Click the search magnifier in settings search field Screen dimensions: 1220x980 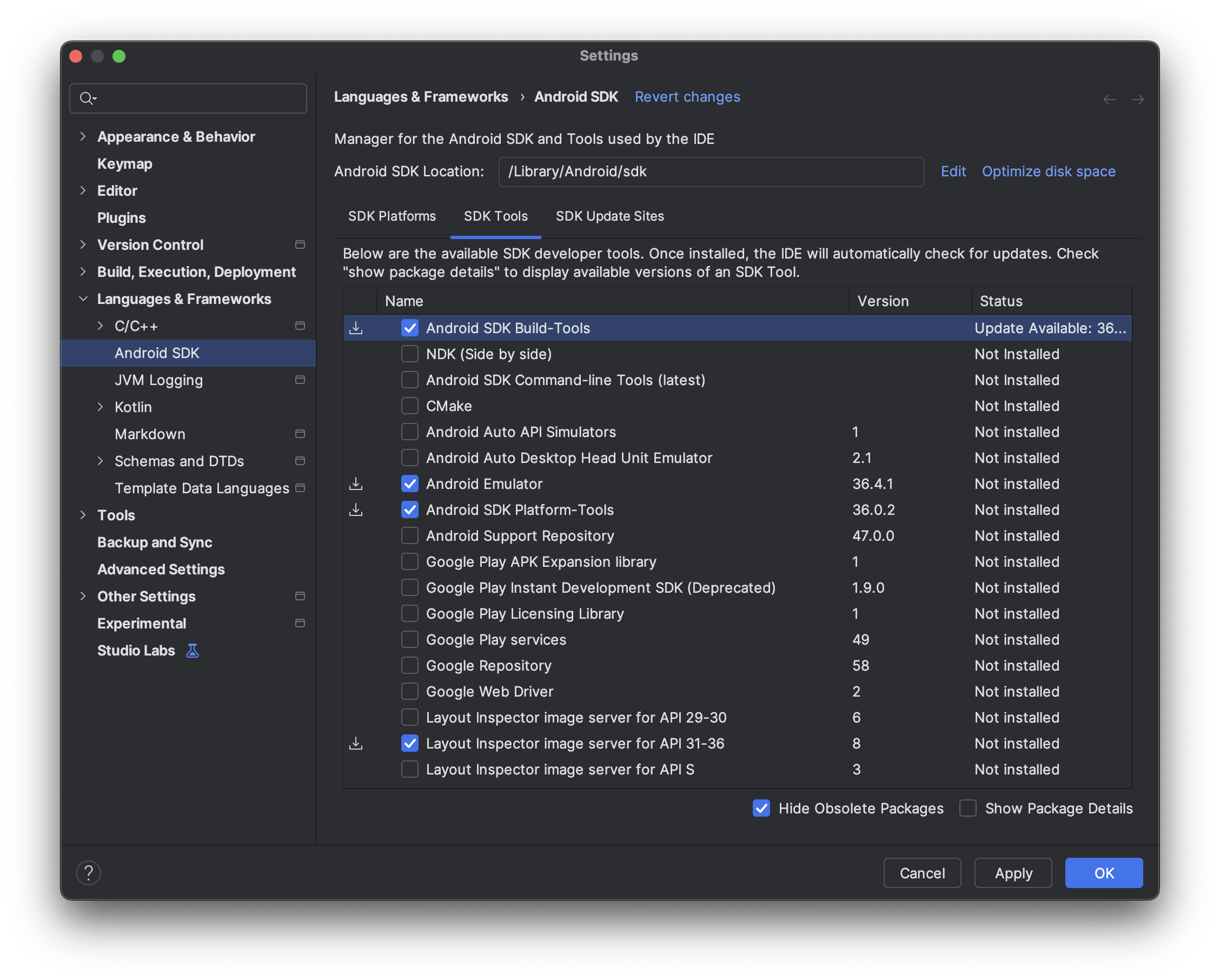(x=88, y=98)
